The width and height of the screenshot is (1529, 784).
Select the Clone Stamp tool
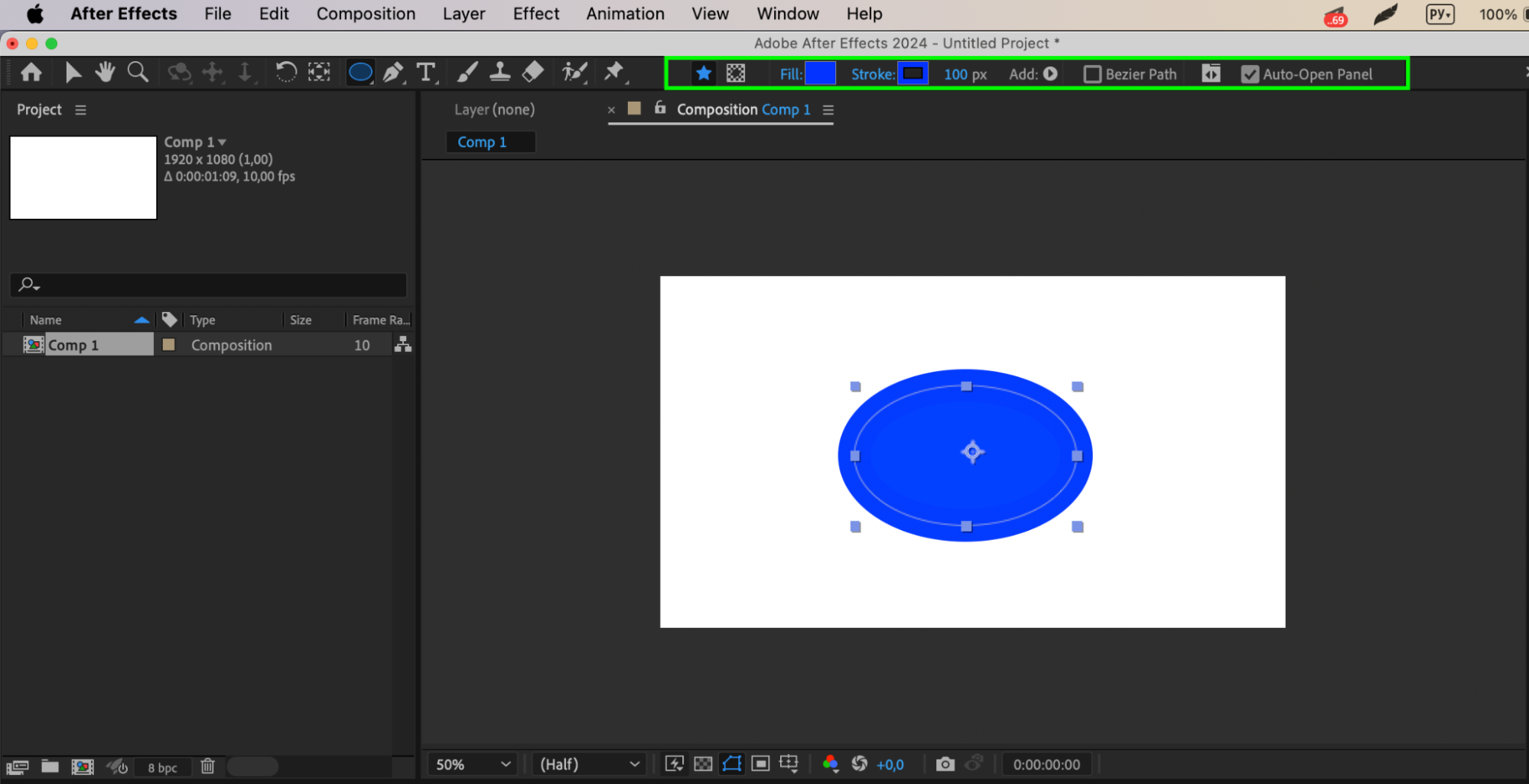coord(500,73)
